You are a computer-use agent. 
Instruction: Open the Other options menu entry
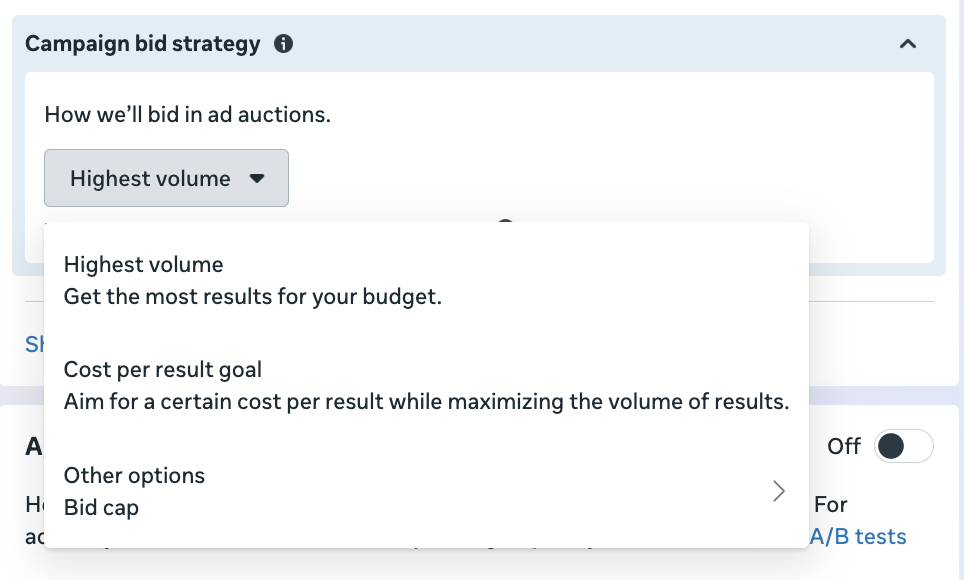click(134, 476)
